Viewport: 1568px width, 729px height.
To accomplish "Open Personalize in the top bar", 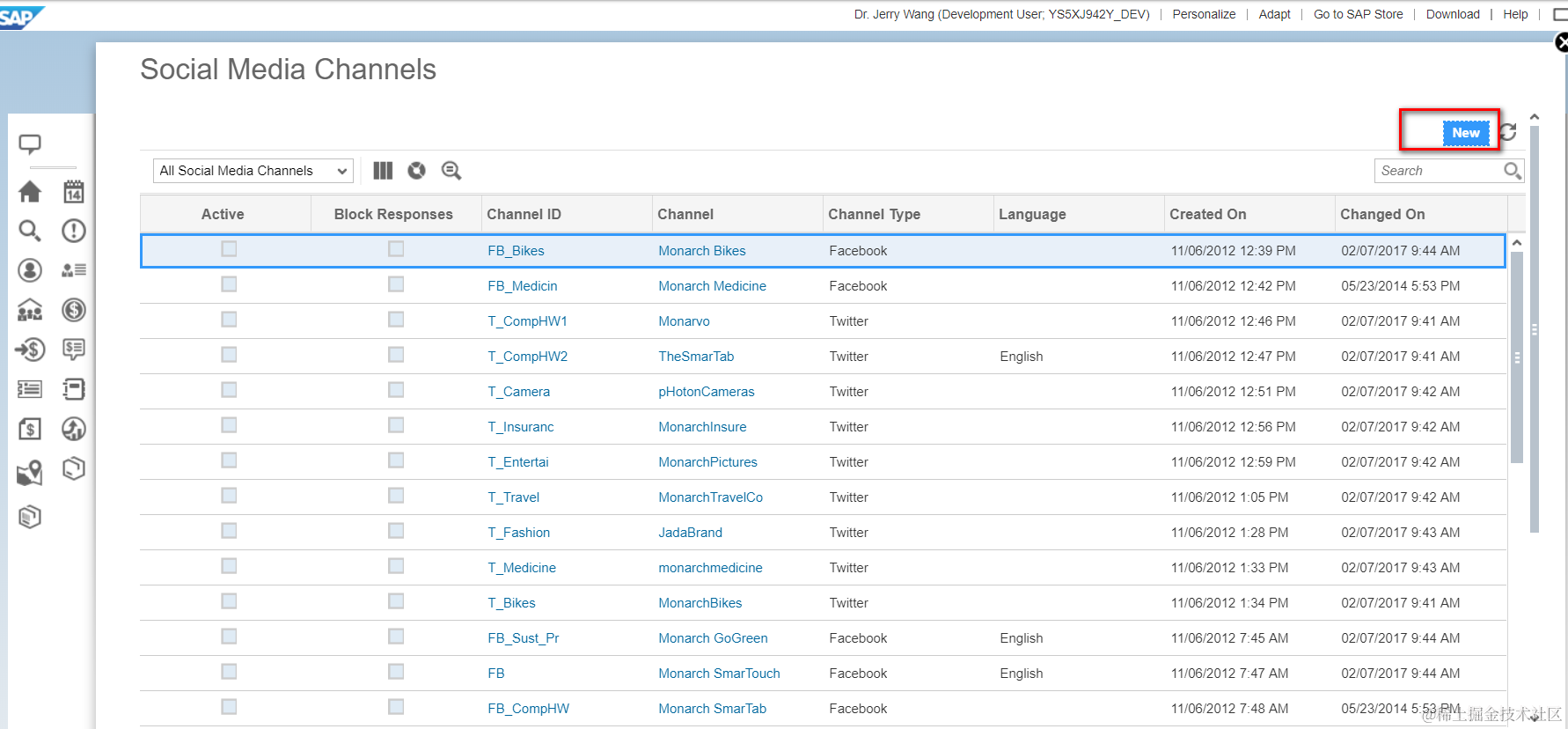I will point(1204,14).
